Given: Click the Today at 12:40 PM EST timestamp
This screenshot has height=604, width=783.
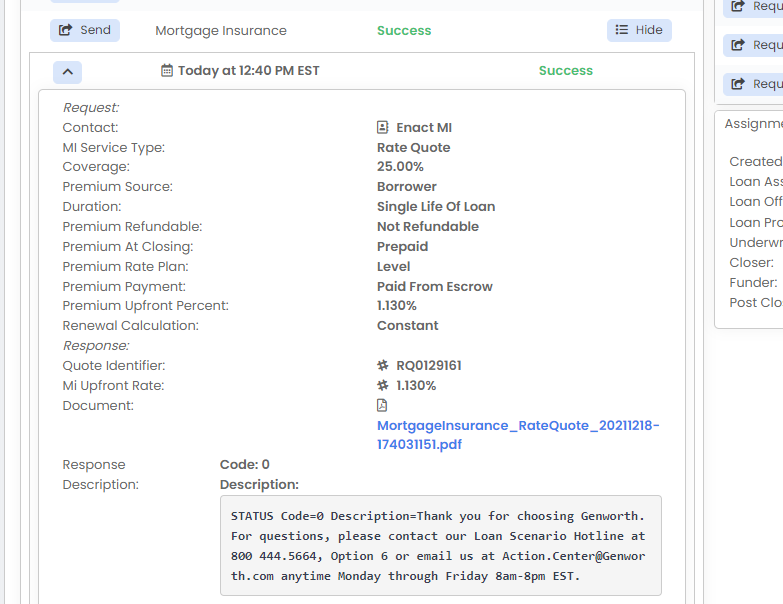Looking at the screenshot, I should coord(249,70).
